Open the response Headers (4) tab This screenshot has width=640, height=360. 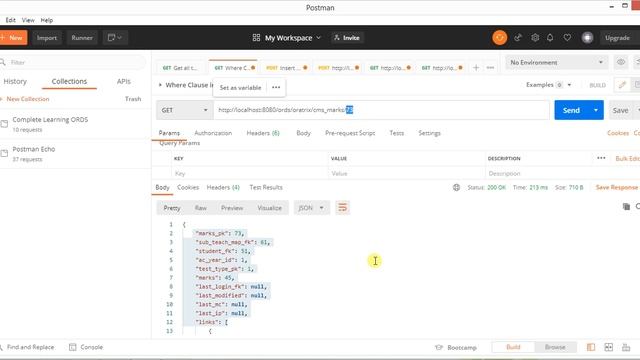click(223, 187)
